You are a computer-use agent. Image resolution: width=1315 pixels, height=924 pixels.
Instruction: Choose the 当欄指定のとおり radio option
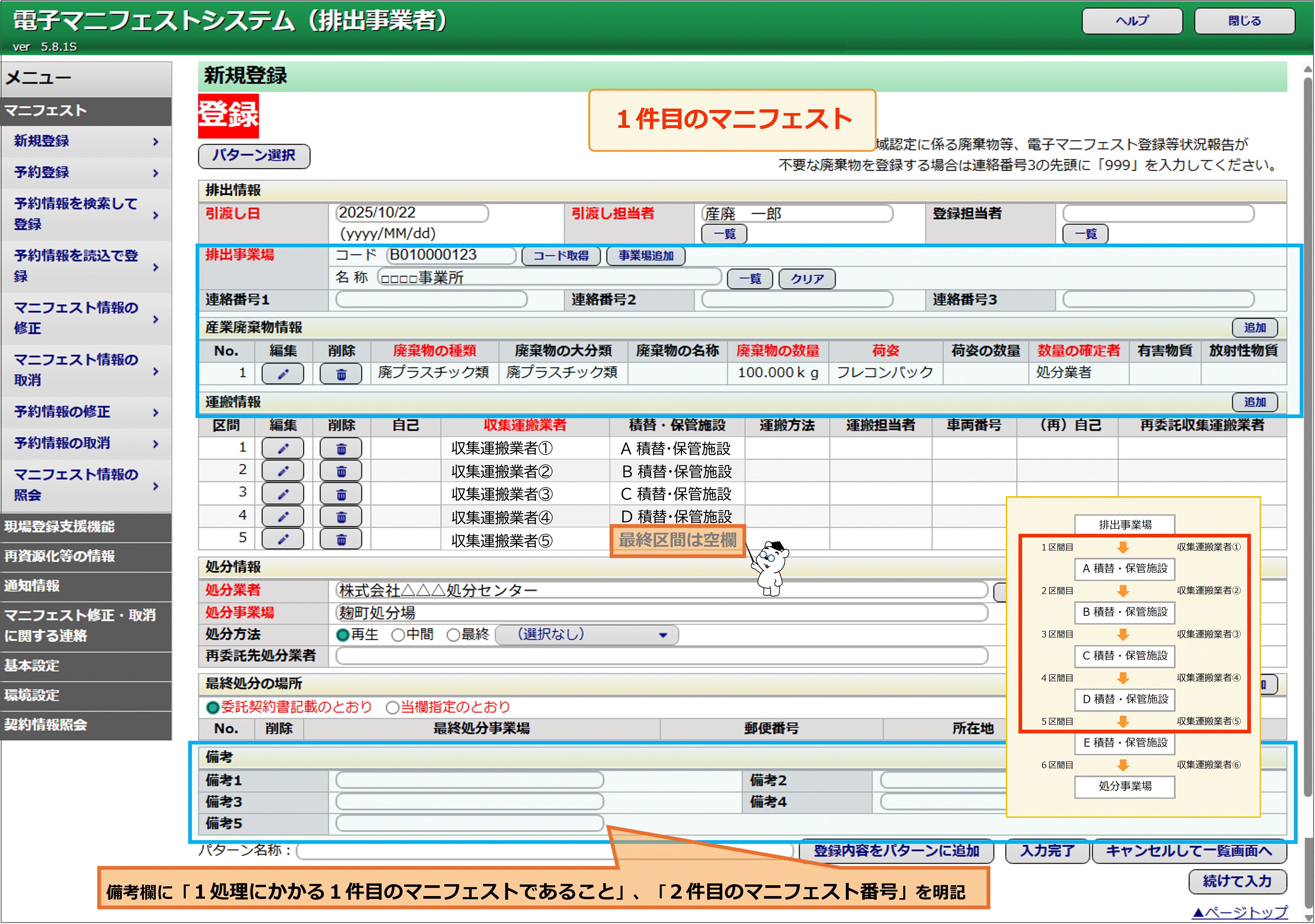392,708
